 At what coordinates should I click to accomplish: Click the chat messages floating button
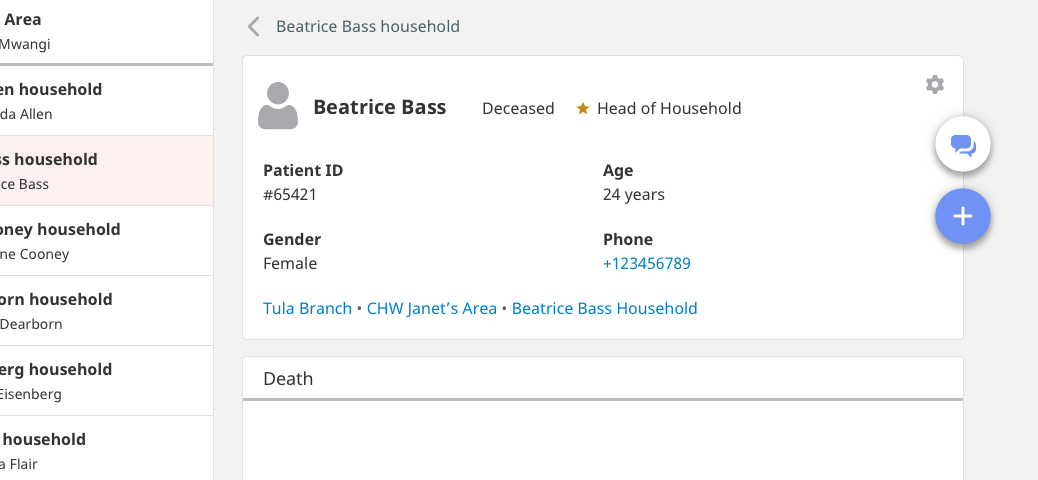point(962,146)
